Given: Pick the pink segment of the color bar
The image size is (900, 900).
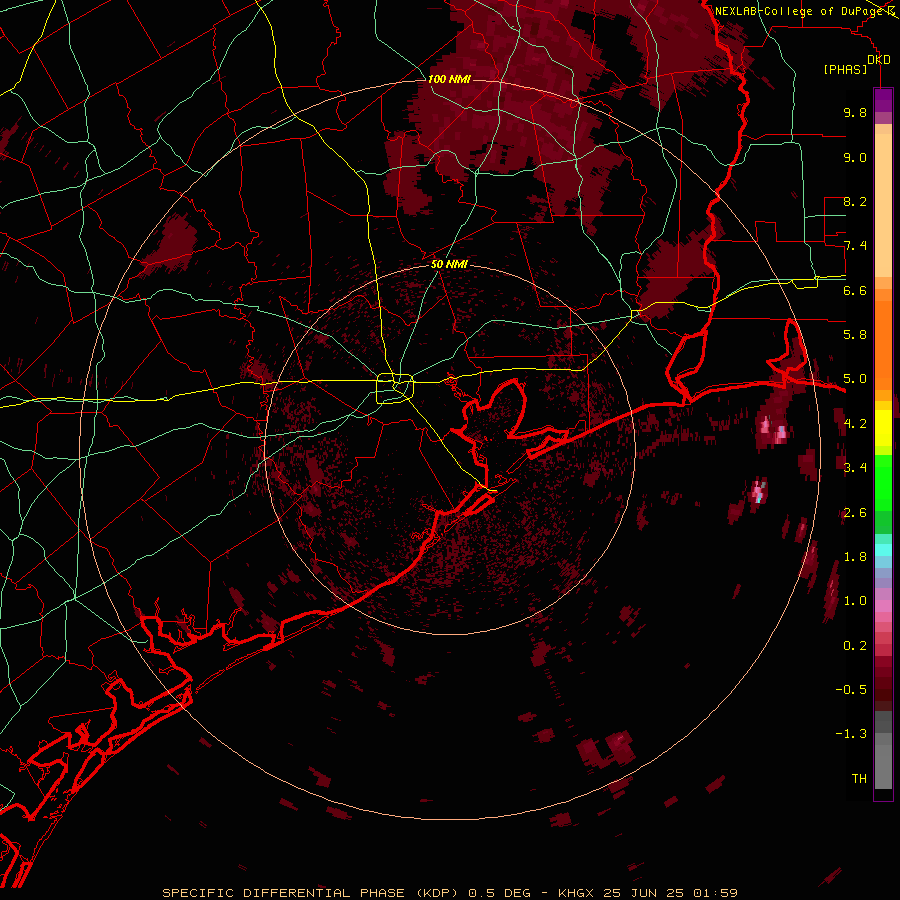Looking at the screenshot, I should tap(883, 605).
